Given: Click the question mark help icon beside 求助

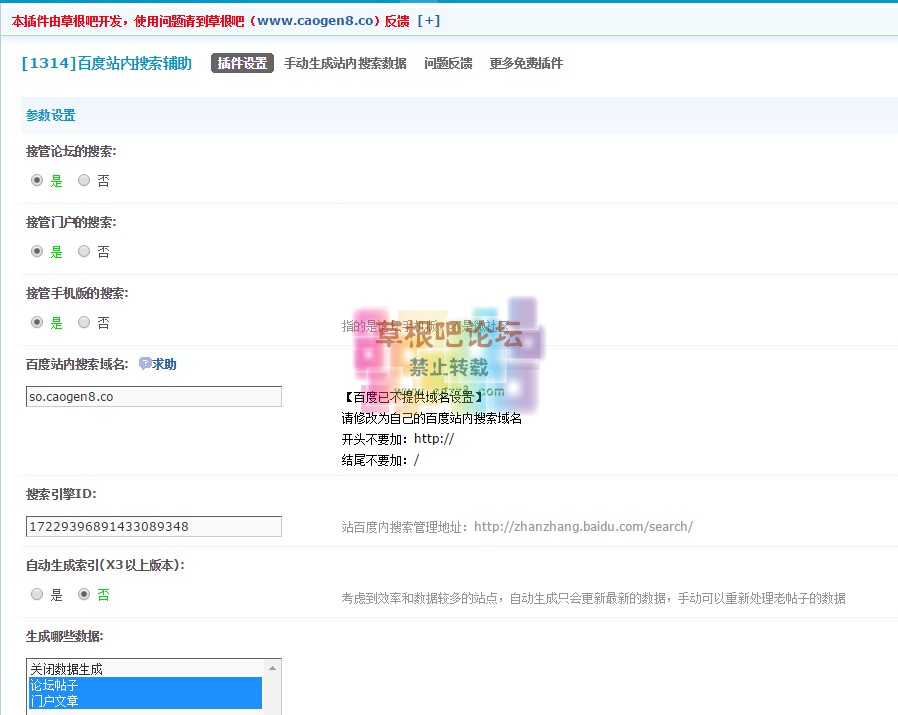Looking at the screenshot, I should tap(145, 364).
